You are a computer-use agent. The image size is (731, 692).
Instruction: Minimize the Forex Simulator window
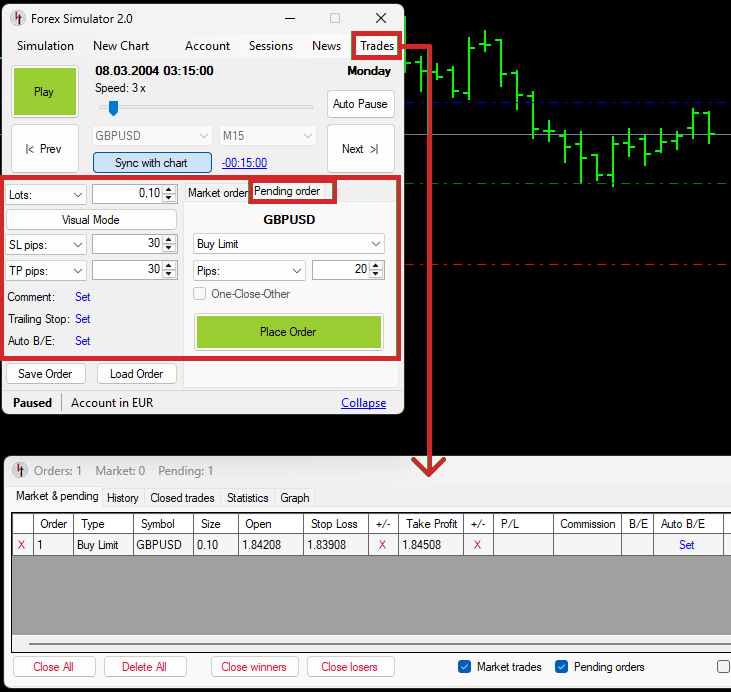click(x=290, y=18)
